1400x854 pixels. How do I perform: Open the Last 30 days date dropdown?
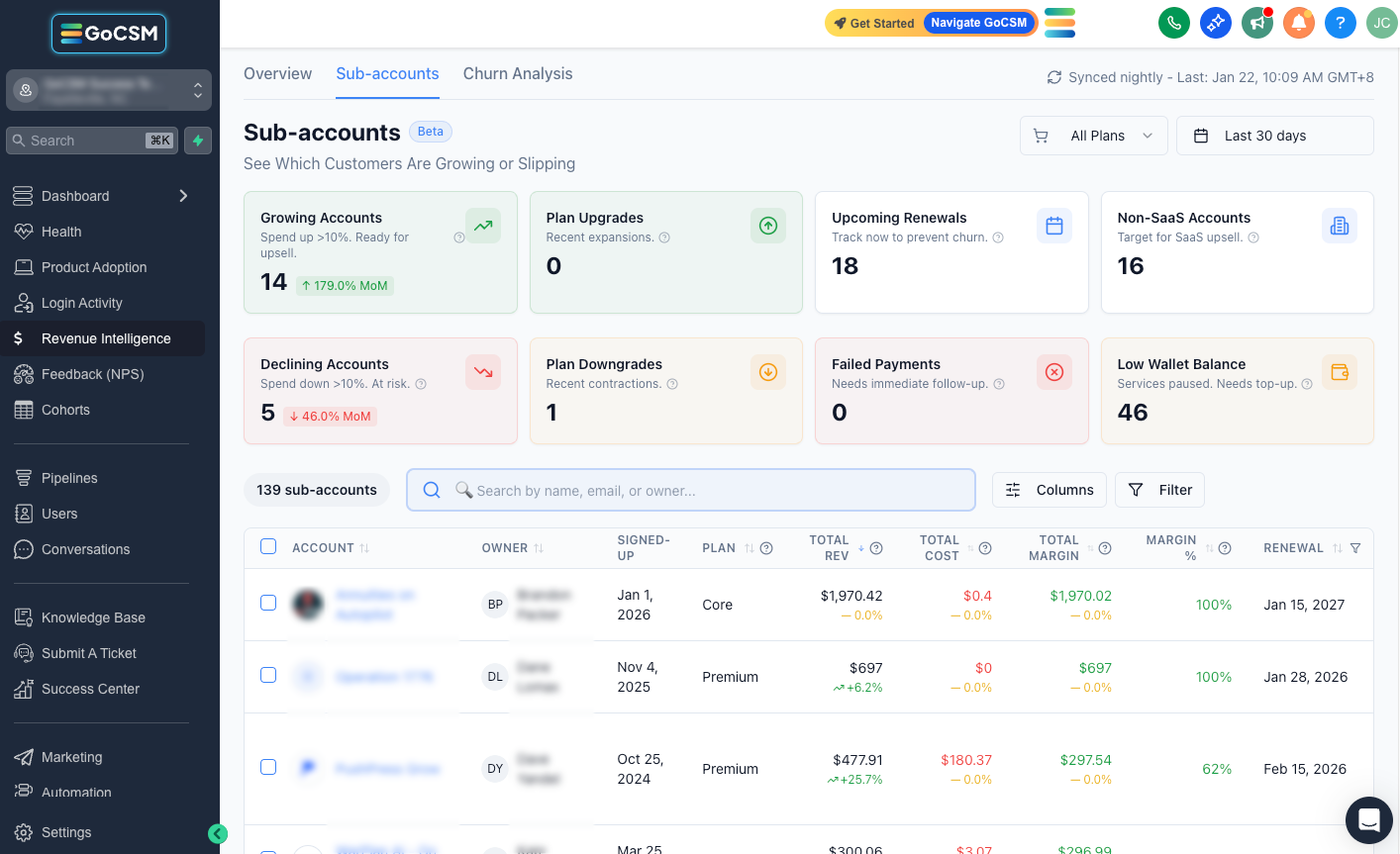[x=1275, y=136]
